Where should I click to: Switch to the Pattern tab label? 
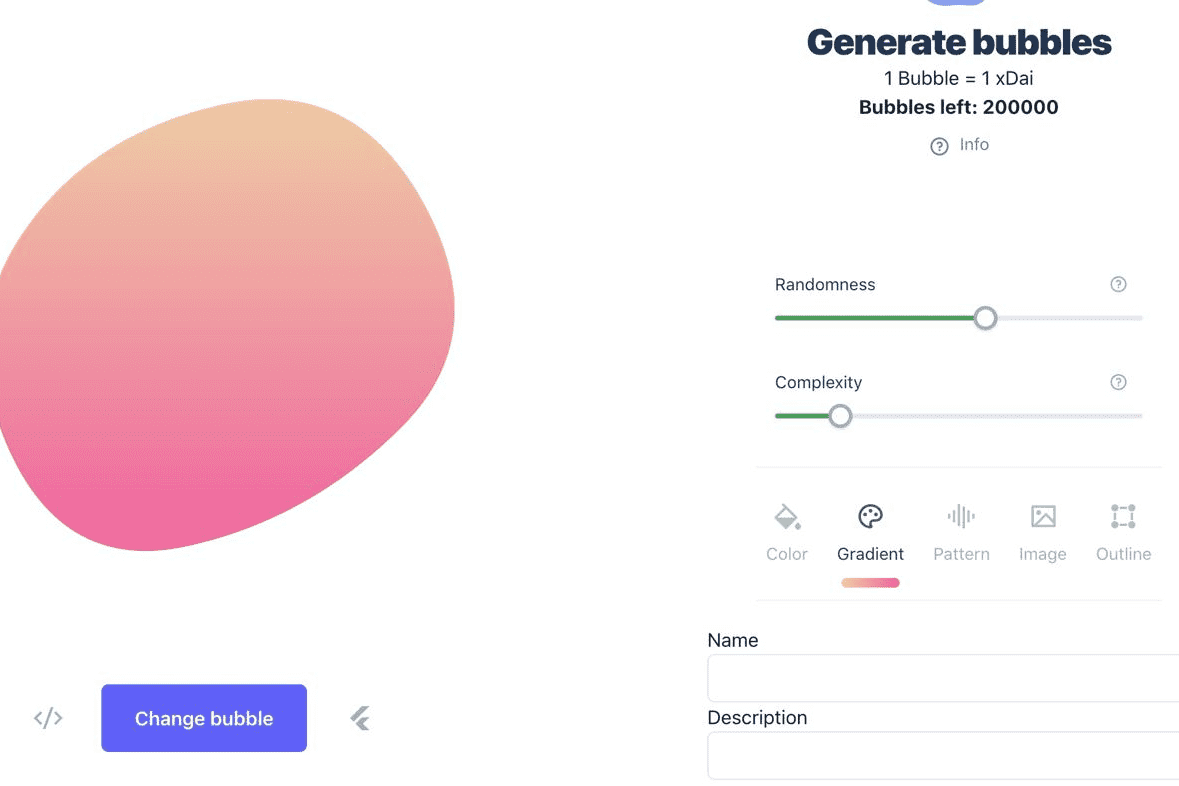[961, 554]
